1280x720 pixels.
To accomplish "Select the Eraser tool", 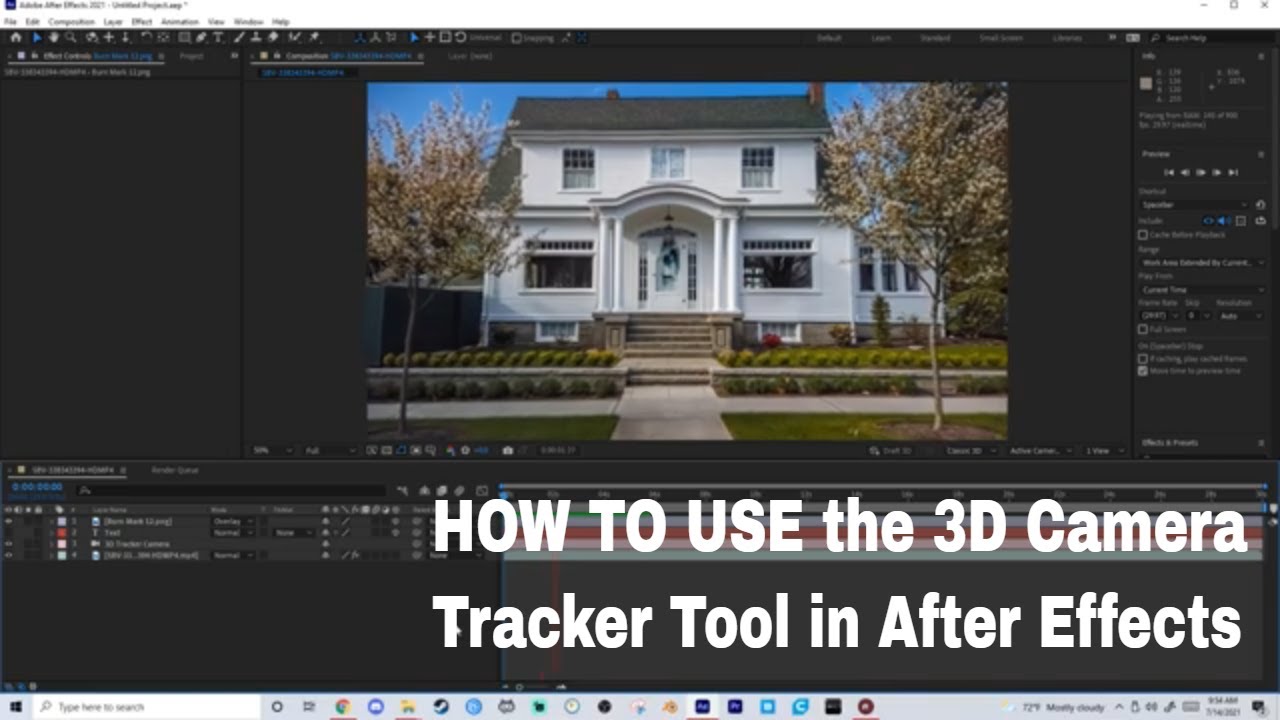I will (272, 38).
